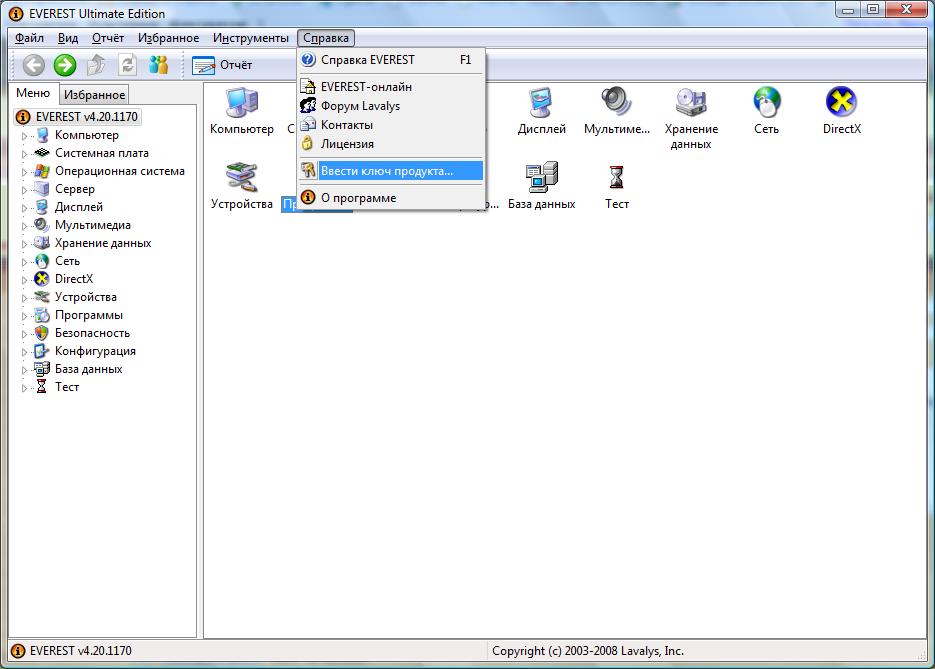
Task: Click the Back arrow toolbar icon
Action: coord(34,66)
